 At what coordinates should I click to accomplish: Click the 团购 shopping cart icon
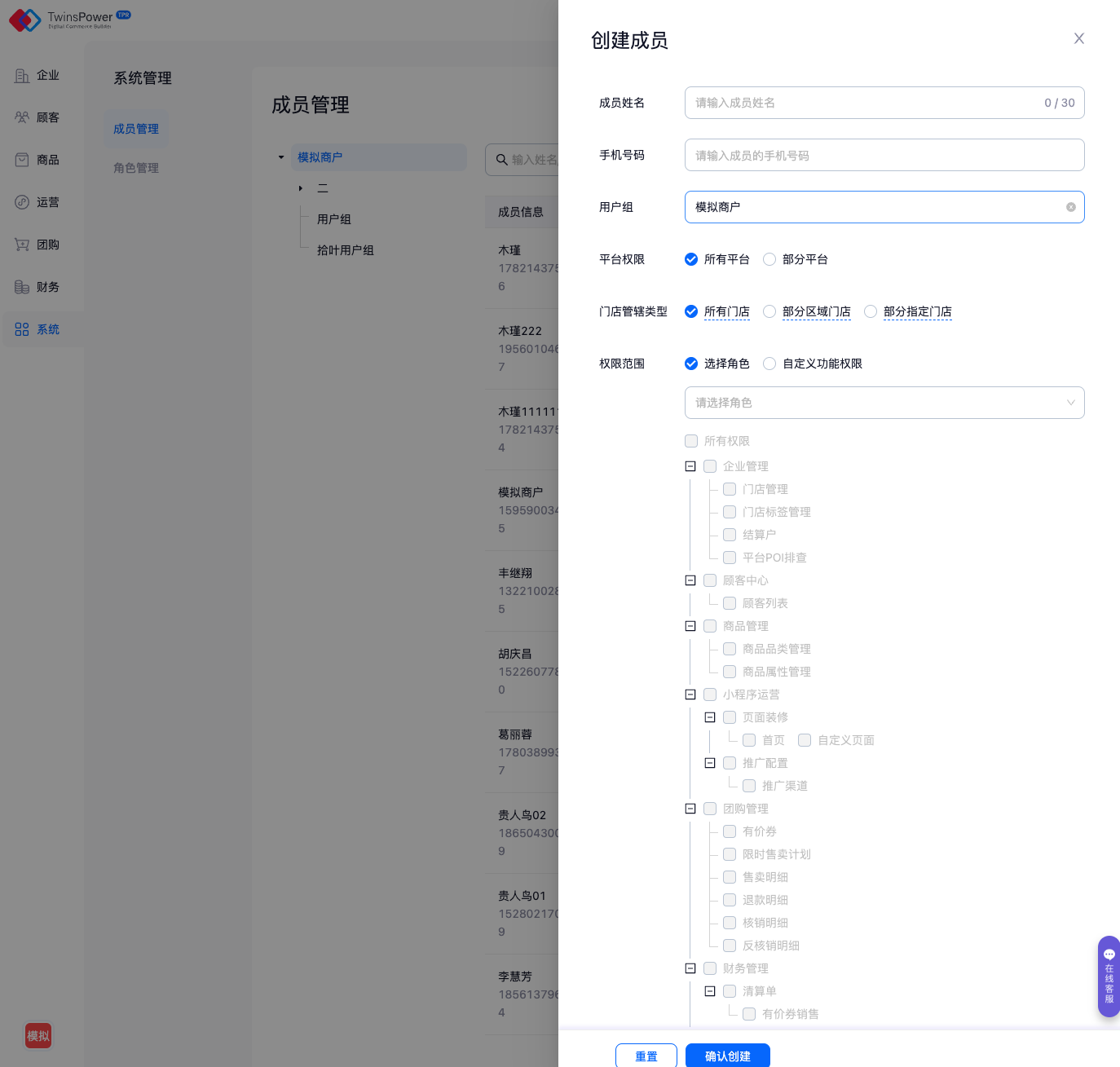tap(22, 245)
